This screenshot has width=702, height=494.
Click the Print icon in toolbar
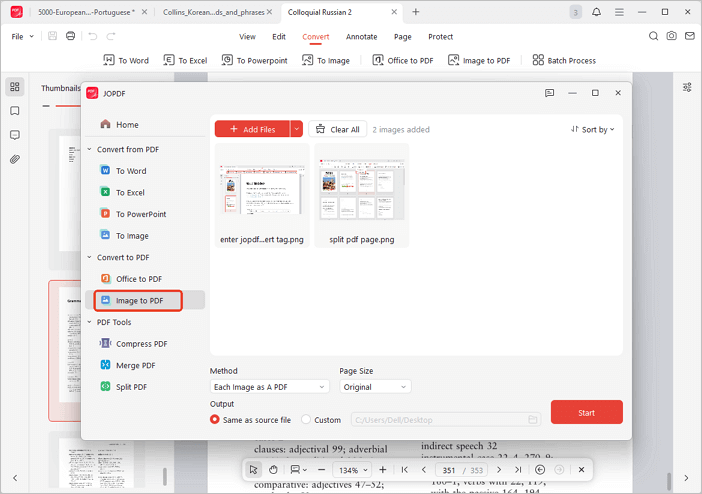70,36
